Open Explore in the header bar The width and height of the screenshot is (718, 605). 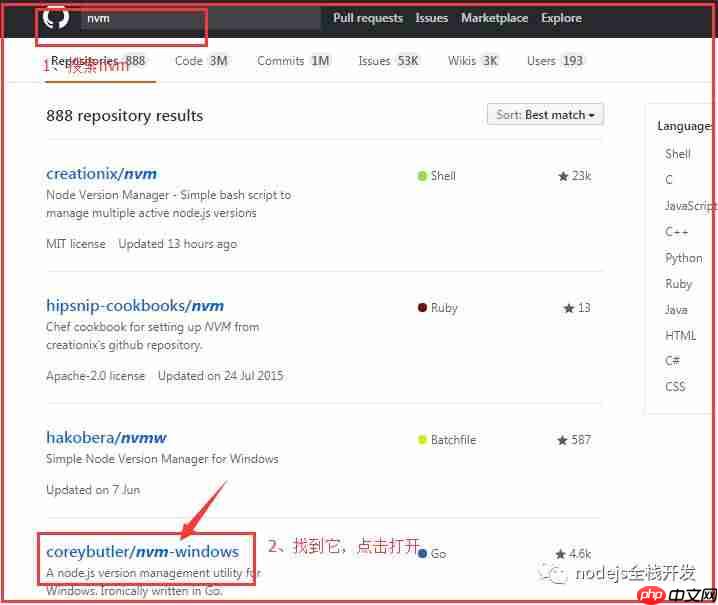pos(561,18)
